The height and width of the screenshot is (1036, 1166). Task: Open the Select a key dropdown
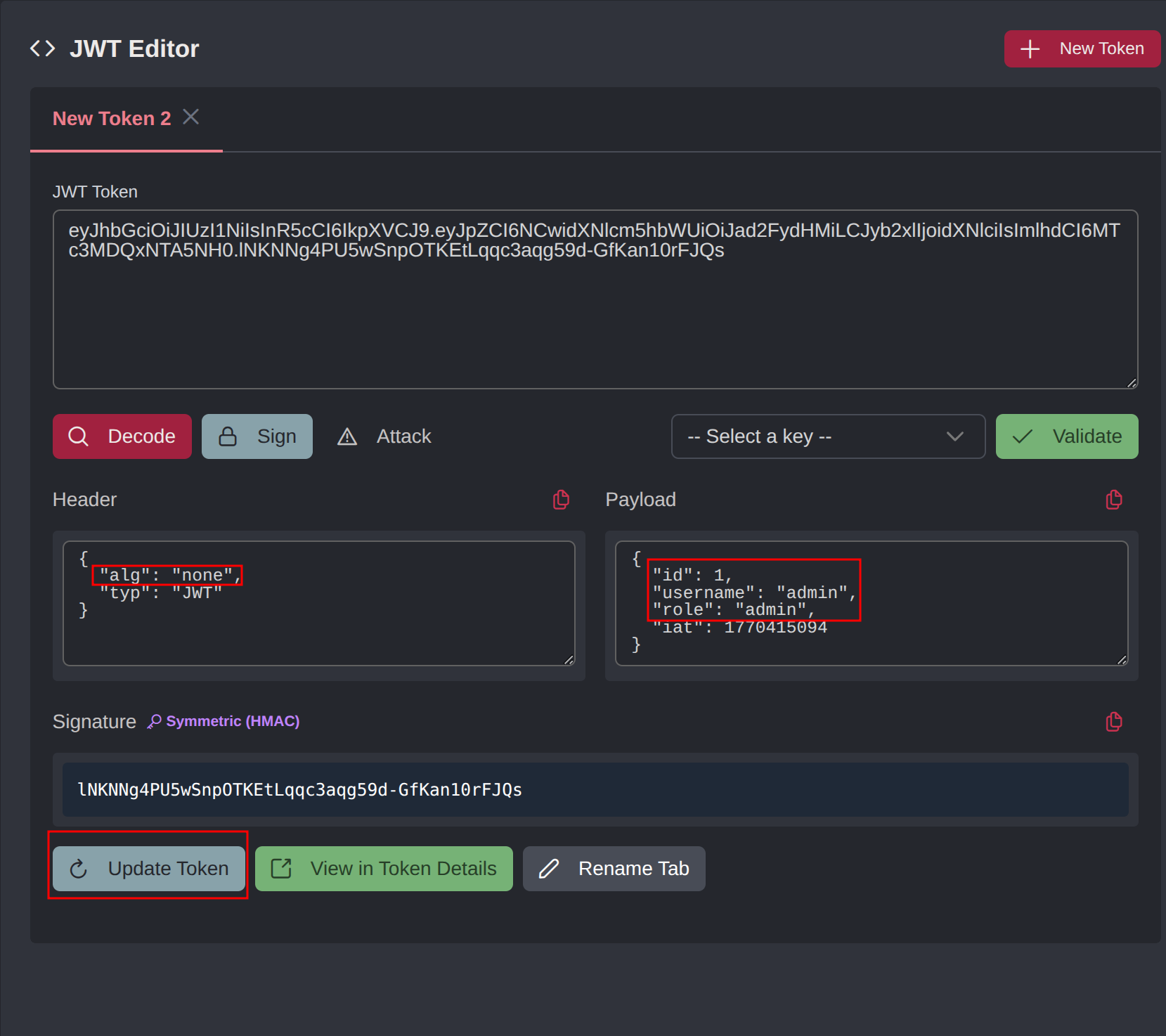tap(828, 436)
